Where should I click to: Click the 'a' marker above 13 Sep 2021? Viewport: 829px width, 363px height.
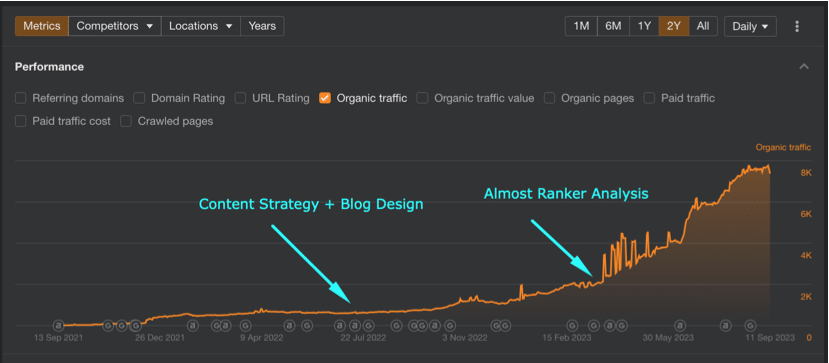pos(59,325)
